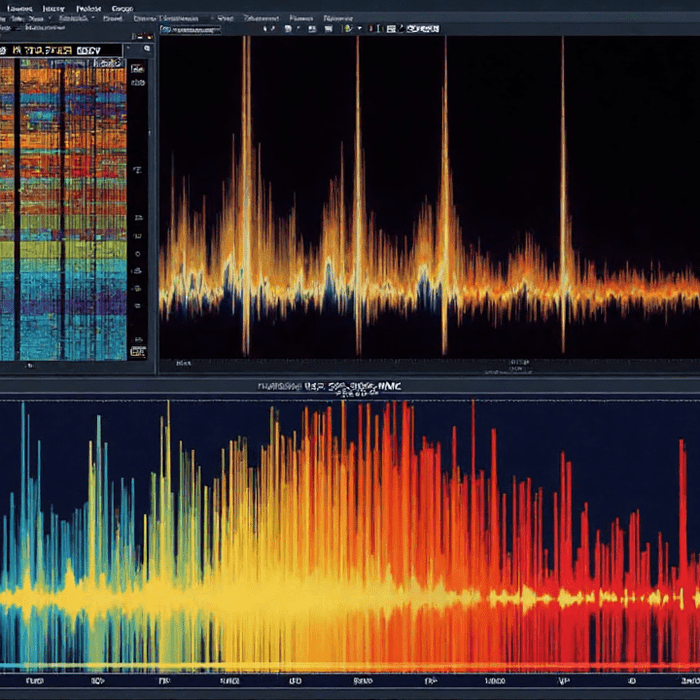
Task: Click the small icon at the spectrogram header's right end
Action: point(146,48)
